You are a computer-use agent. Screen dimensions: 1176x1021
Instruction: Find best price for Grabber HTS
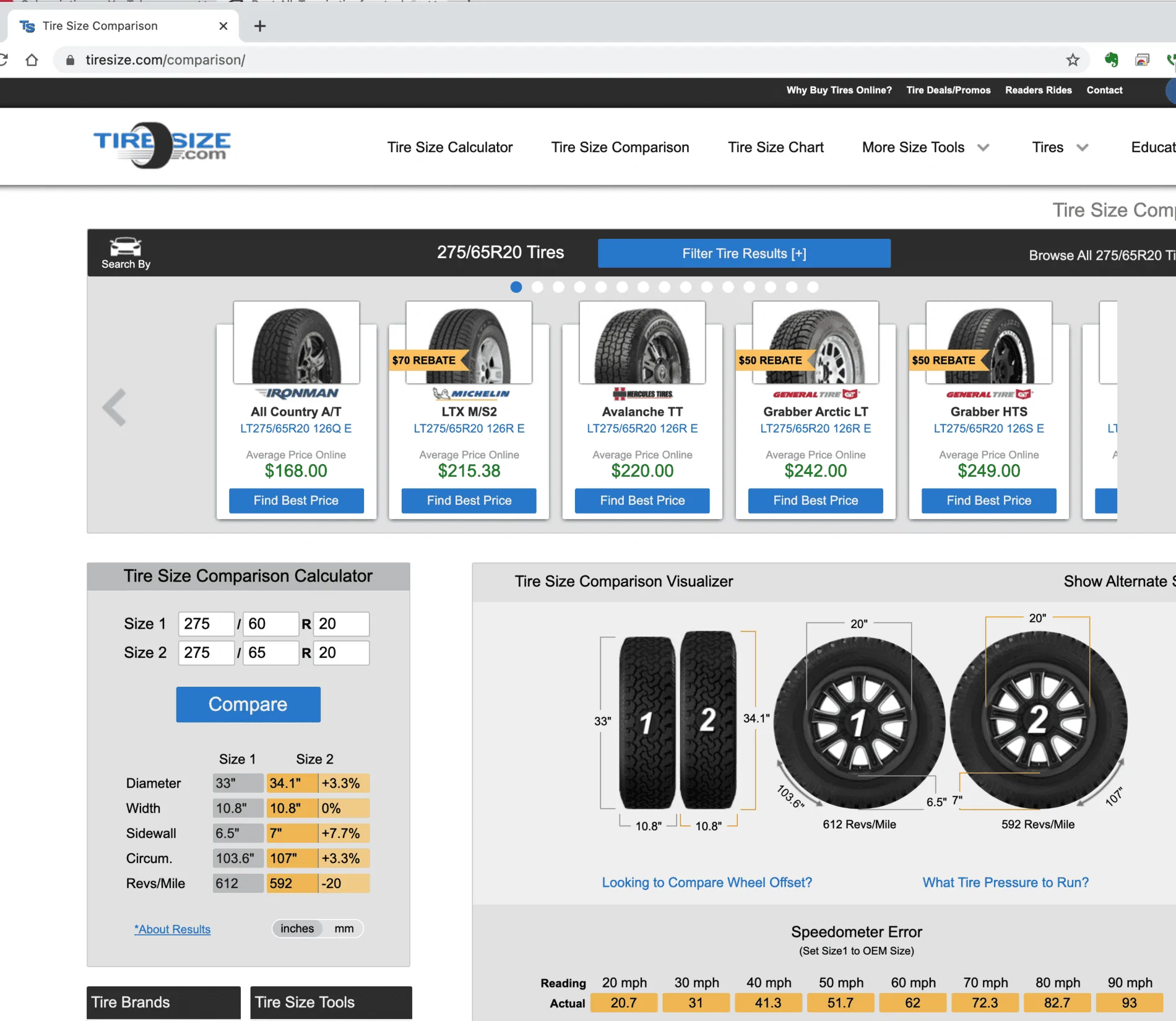coord(989,501)
